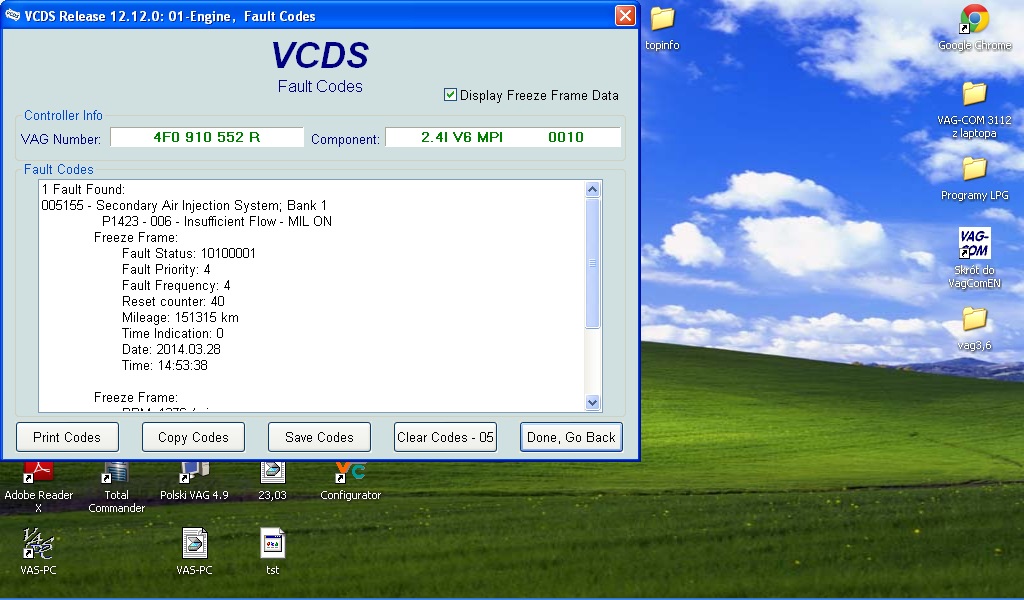Click 'Mileage: 151315 km' line

180,317
